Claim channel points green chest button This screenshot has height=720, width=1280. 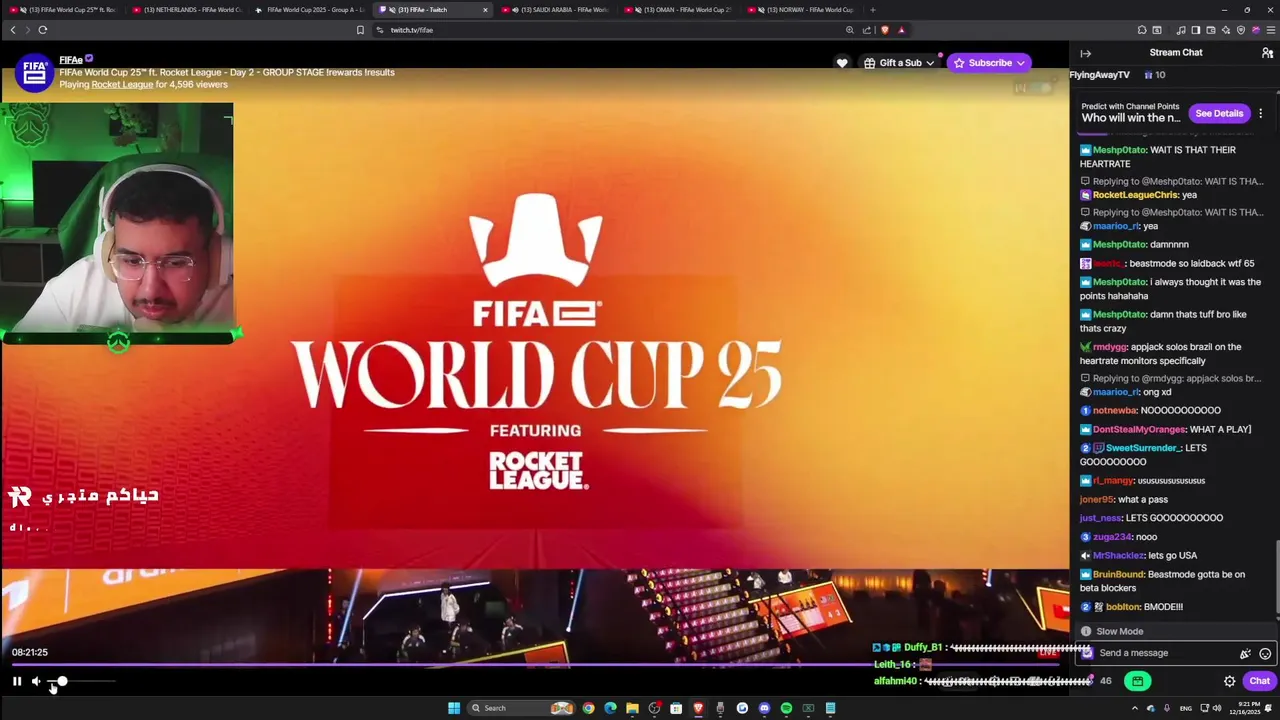point(1137,681)
